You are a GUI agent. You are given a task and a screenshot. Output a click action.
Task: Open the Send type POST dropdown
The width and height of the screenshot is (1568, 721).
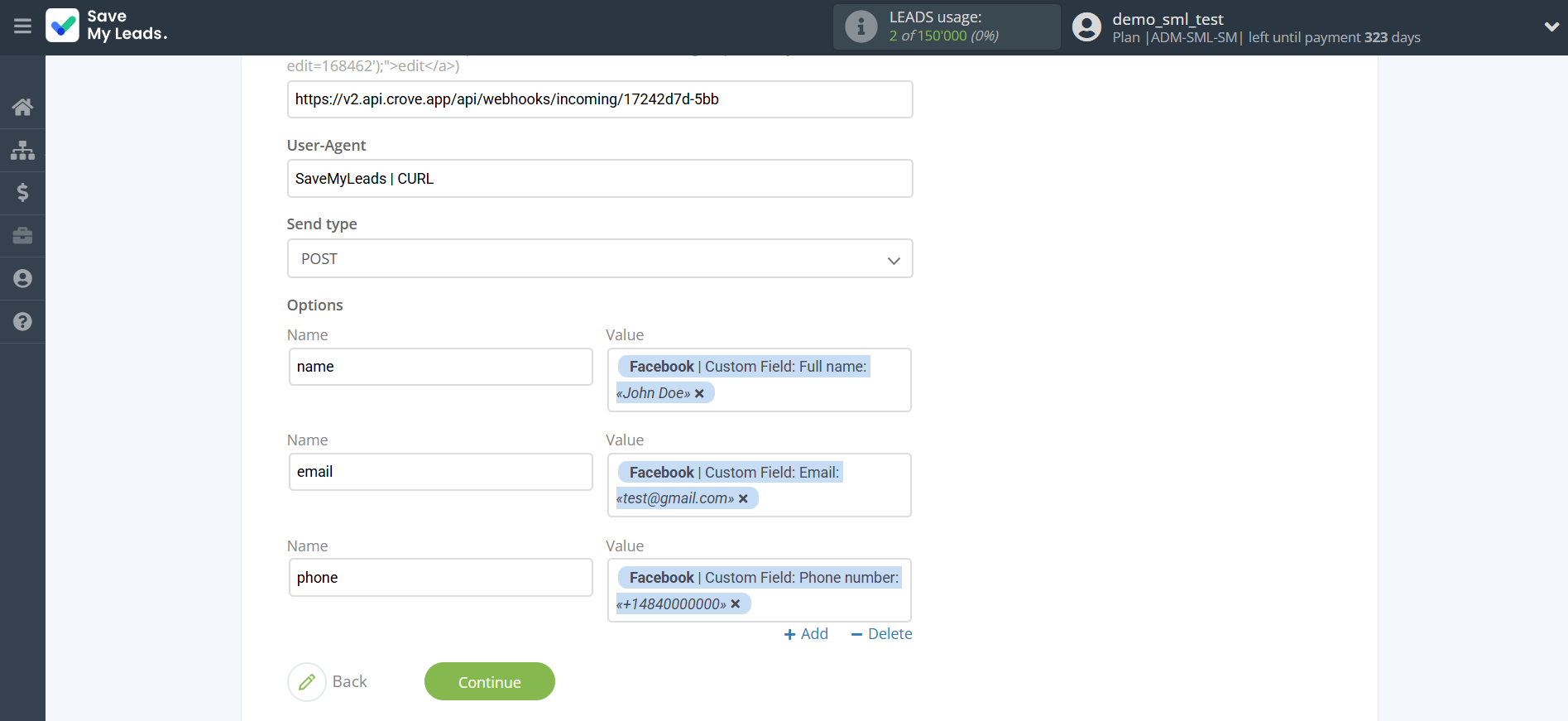[600, 258]
